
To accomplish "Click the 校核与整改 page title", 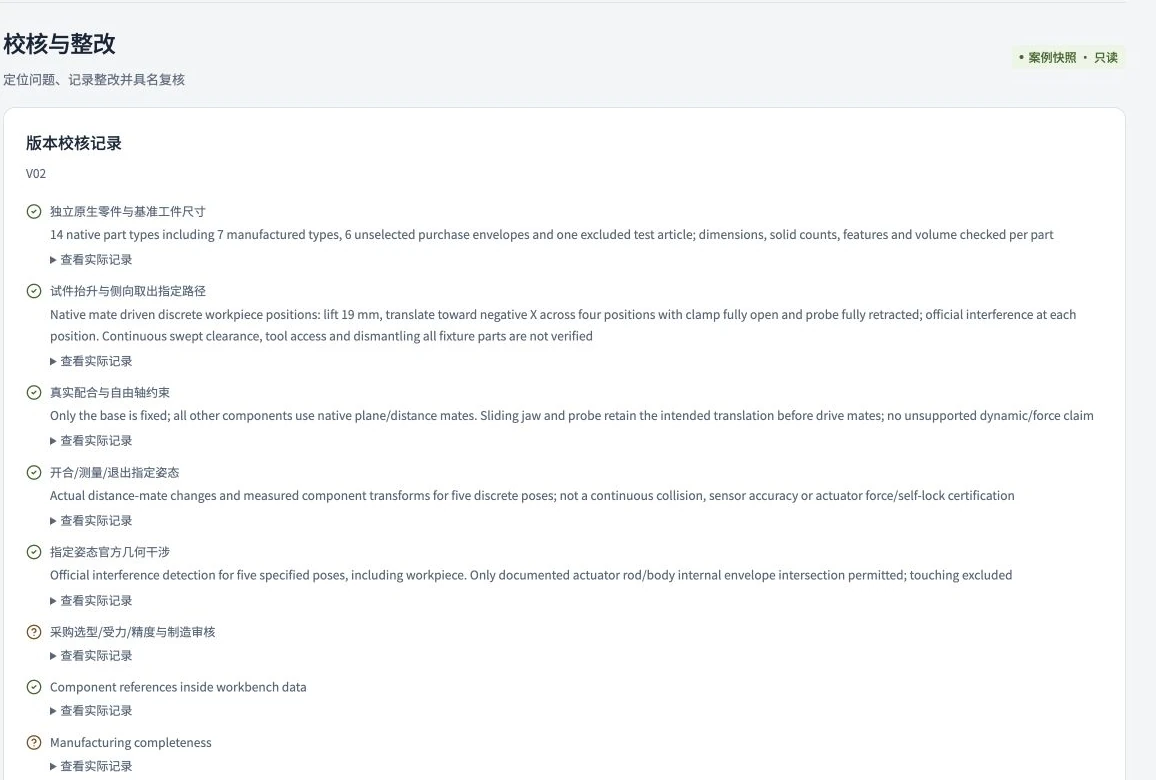I will [60, 44].
